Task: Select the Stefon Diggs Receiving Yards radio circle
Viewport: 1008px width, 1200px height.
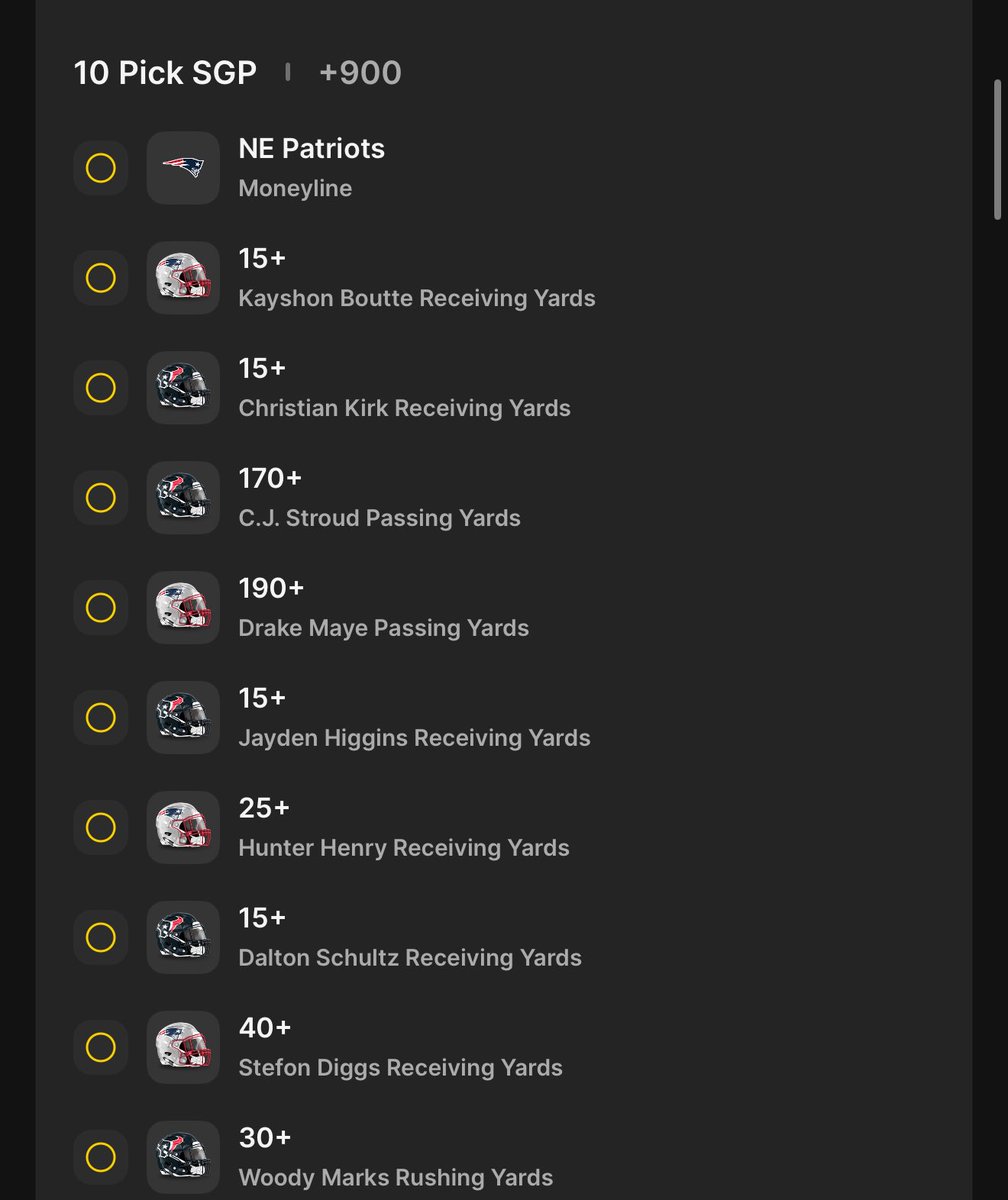Action: point(101,1048)
